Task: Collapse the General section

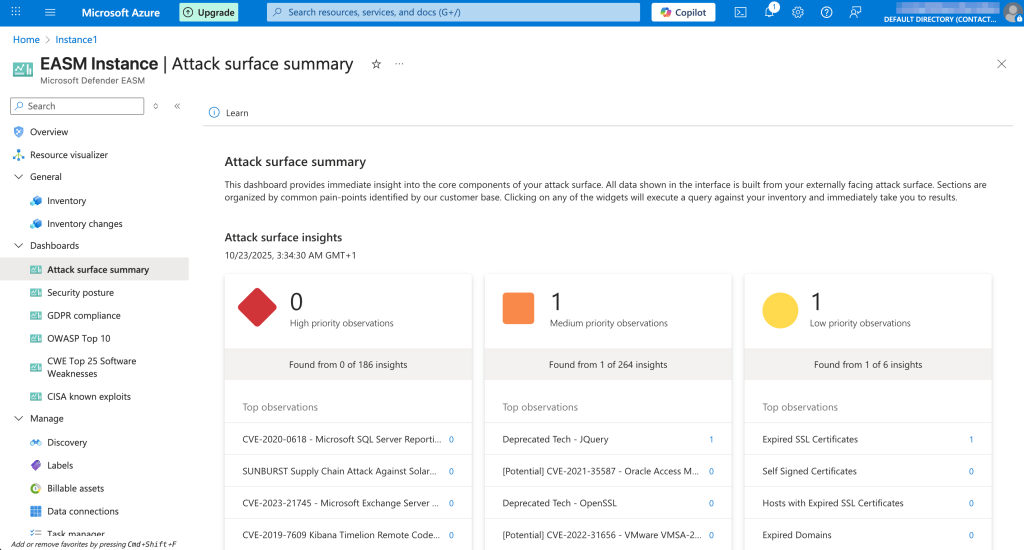Action: pos(18,177)
